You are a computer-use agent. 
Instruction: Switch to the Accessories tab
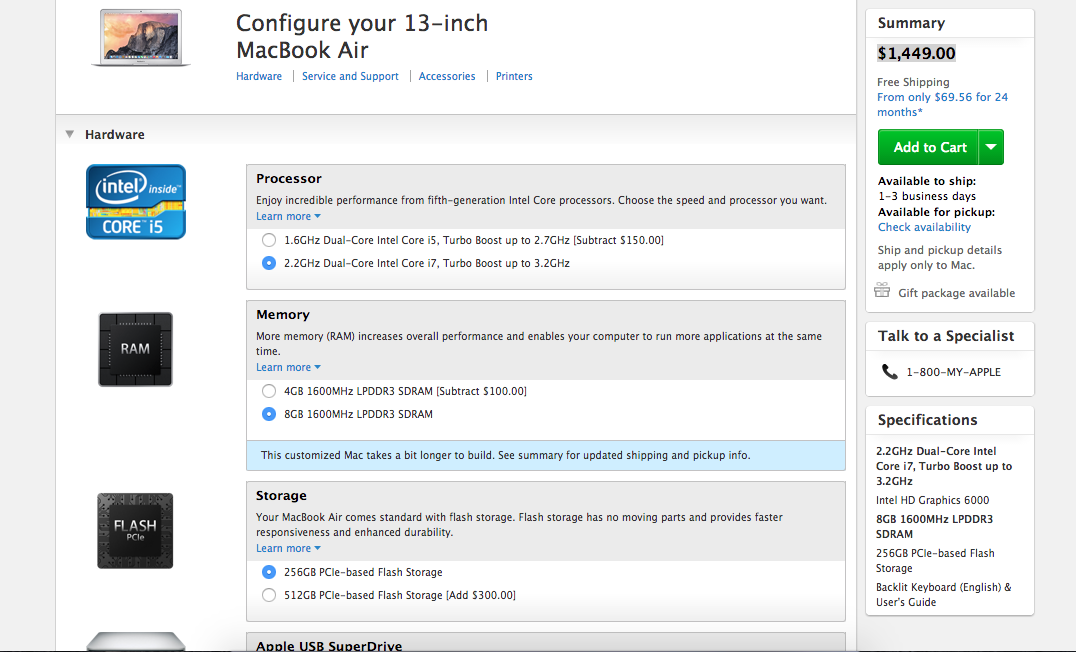tap(447, 76)
